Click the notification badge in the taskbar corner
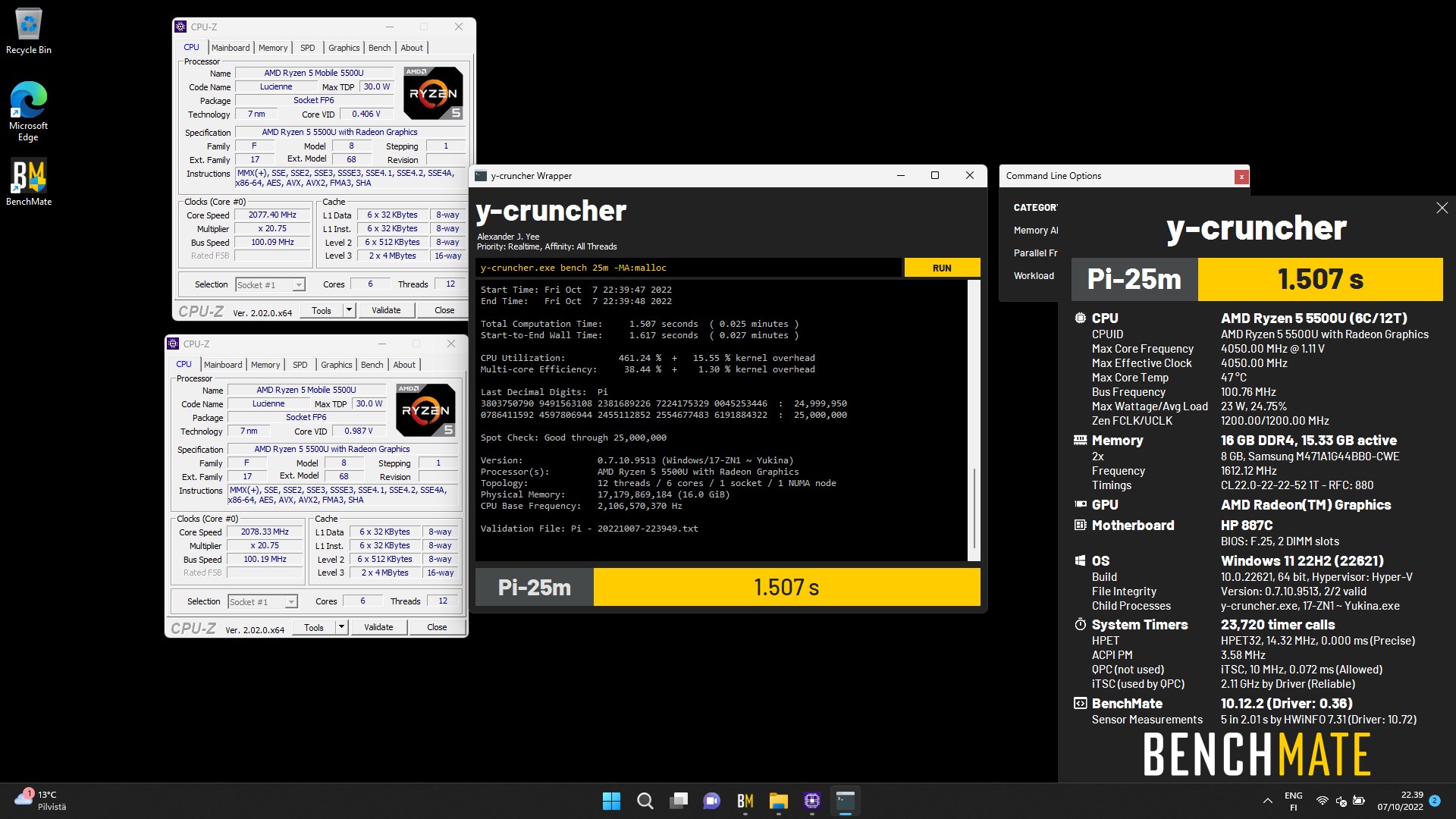Screen dimensions: 1456x819 point(1434,801)
